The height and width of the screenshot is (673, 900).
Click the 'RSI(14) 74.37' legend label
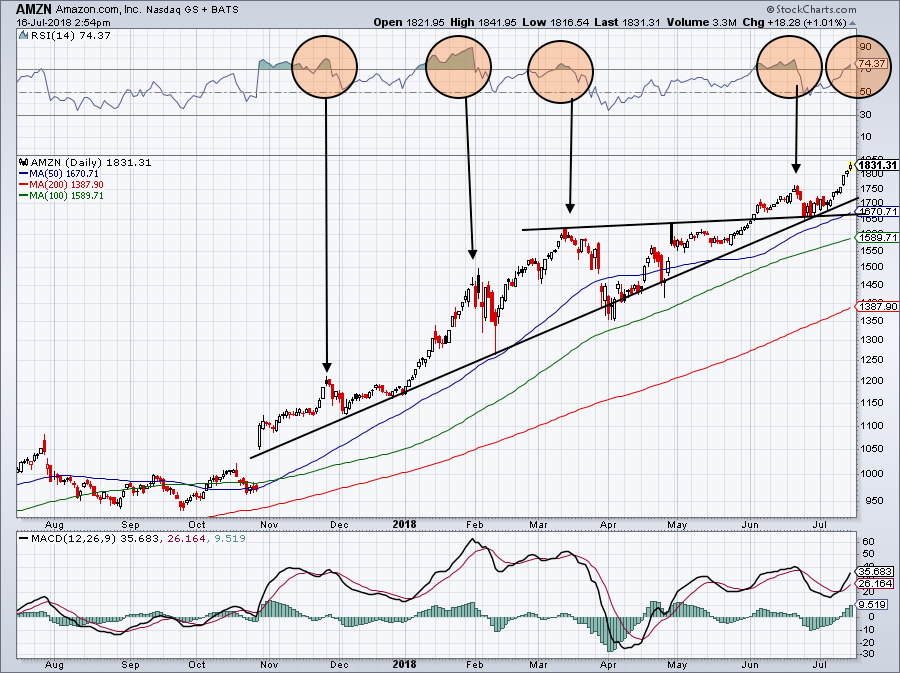[70, 35]
